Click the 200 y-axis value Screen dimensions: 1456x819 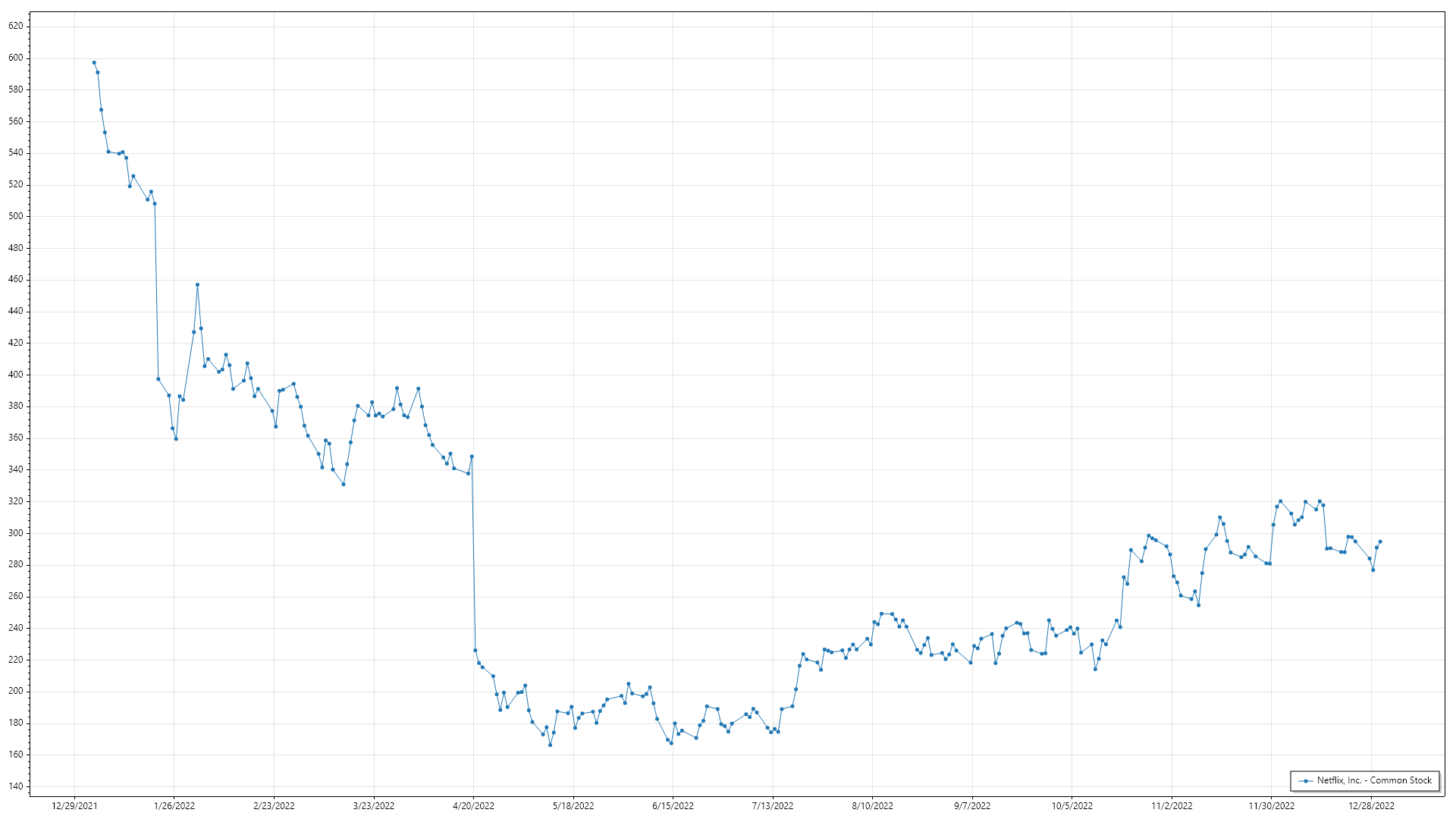(16, 691)
